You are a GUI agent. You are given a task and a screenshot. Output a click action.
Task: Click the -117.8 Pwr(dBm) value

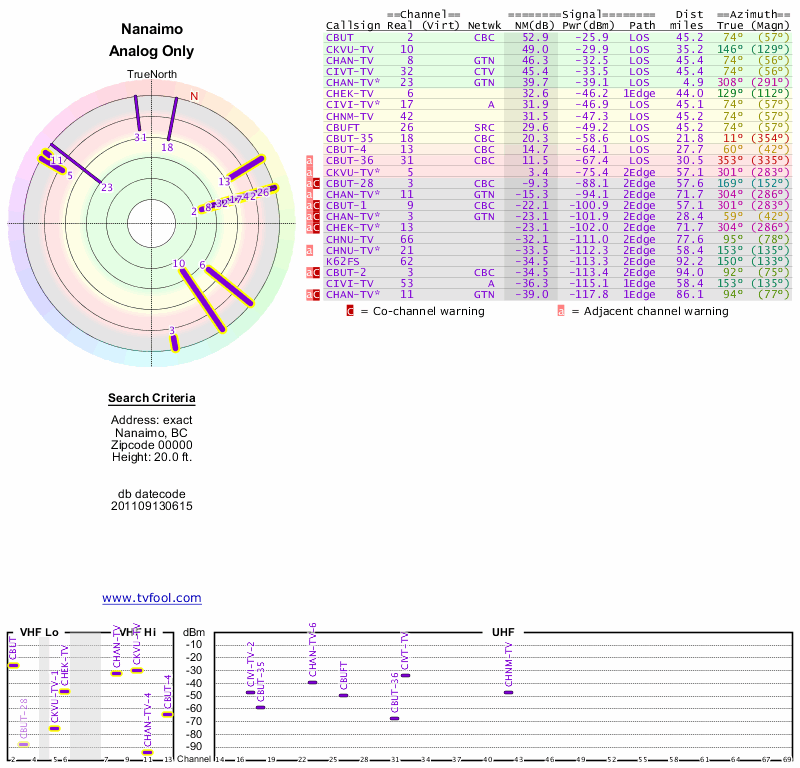point(588,295)
